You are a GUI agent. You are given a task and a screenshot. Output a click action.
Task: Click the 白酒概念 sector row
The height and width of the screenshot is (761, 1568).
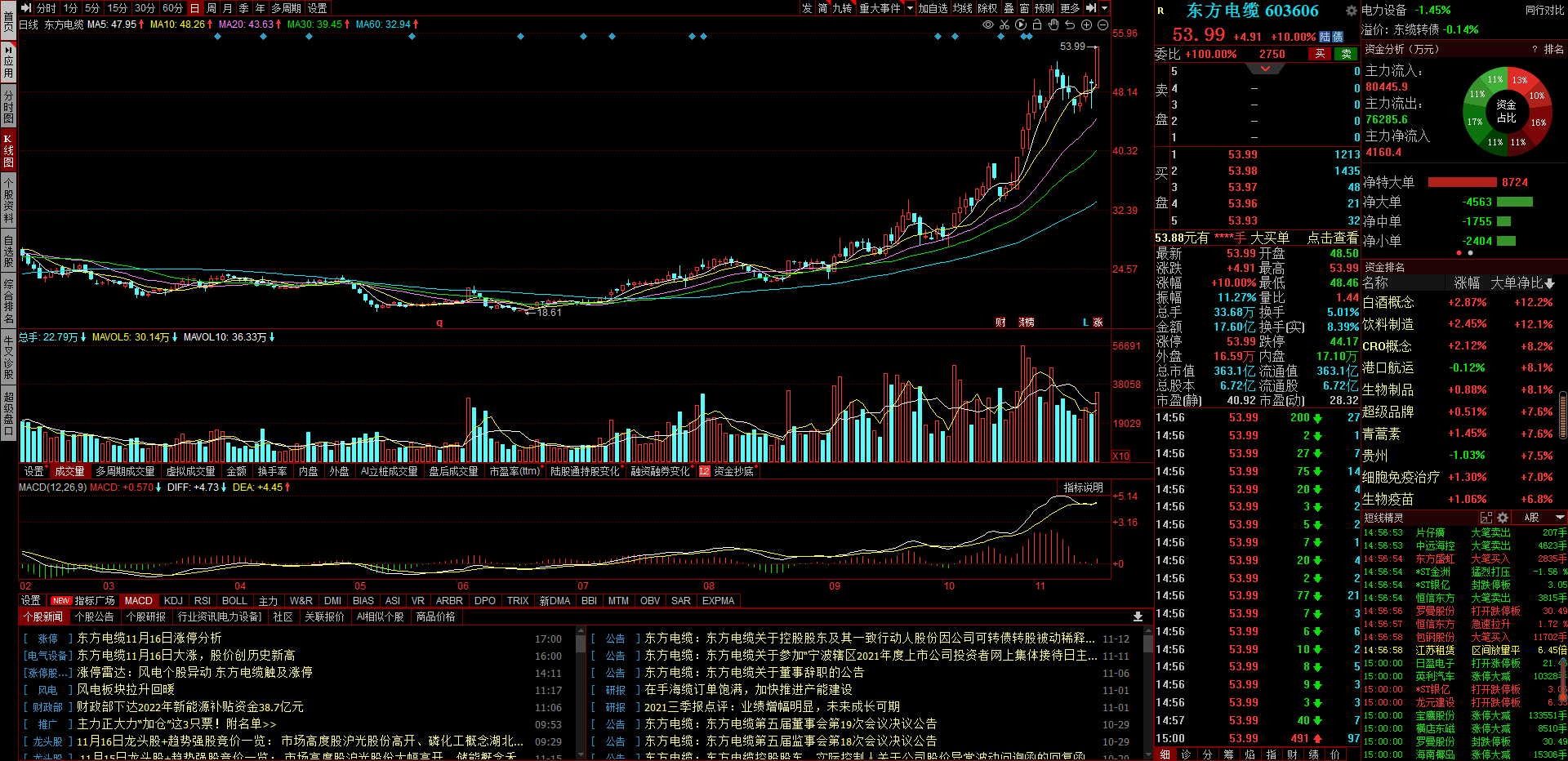[1462, 302]
